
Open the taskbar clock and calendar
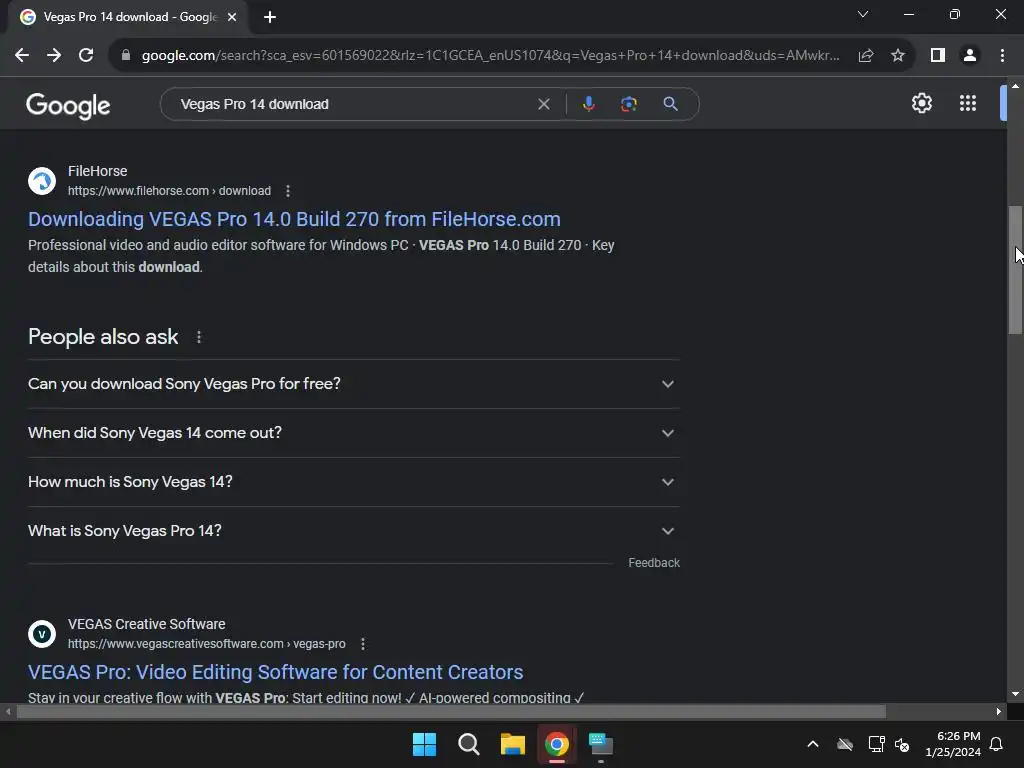(x=953, y=744)
